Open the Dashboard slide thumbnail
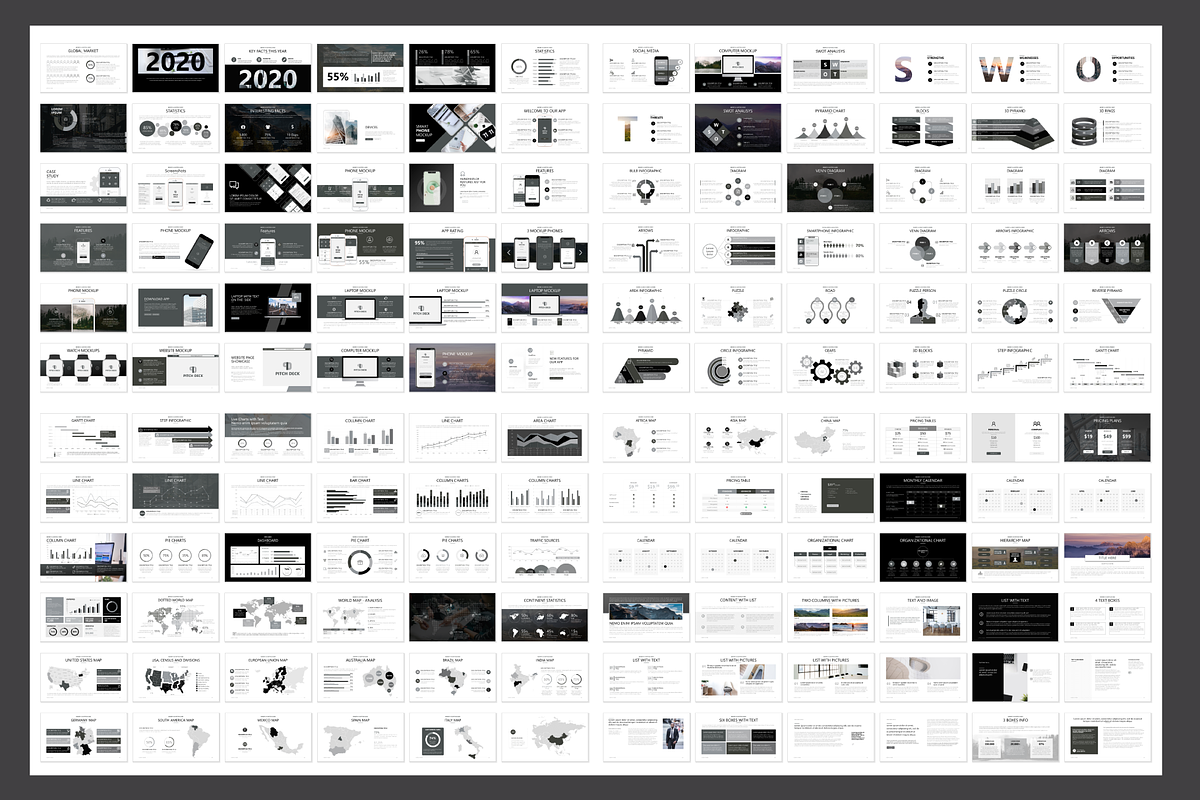 (268, 557)
